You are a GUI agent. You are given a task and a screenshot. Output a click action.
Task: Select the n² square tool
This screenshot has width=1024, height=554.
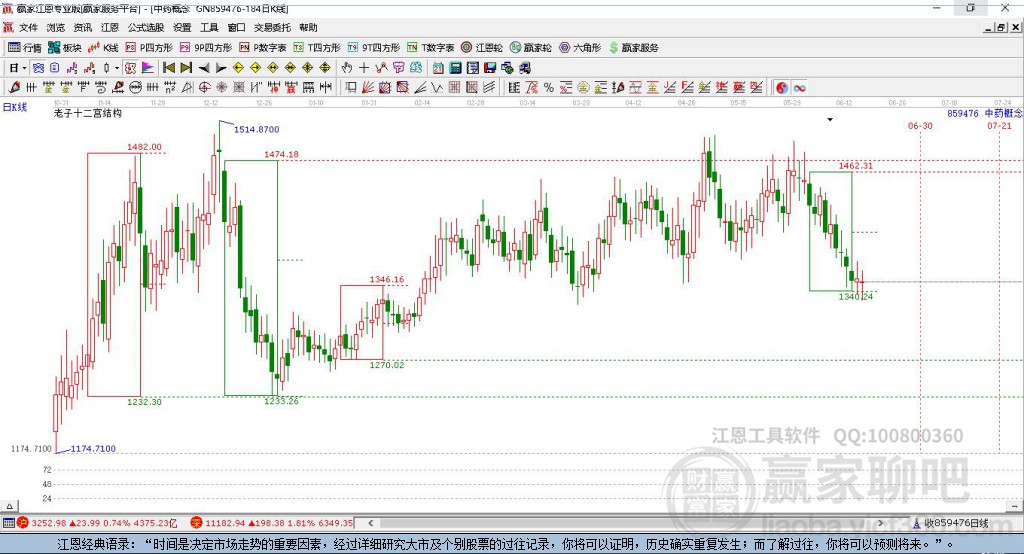click(170, 88)
